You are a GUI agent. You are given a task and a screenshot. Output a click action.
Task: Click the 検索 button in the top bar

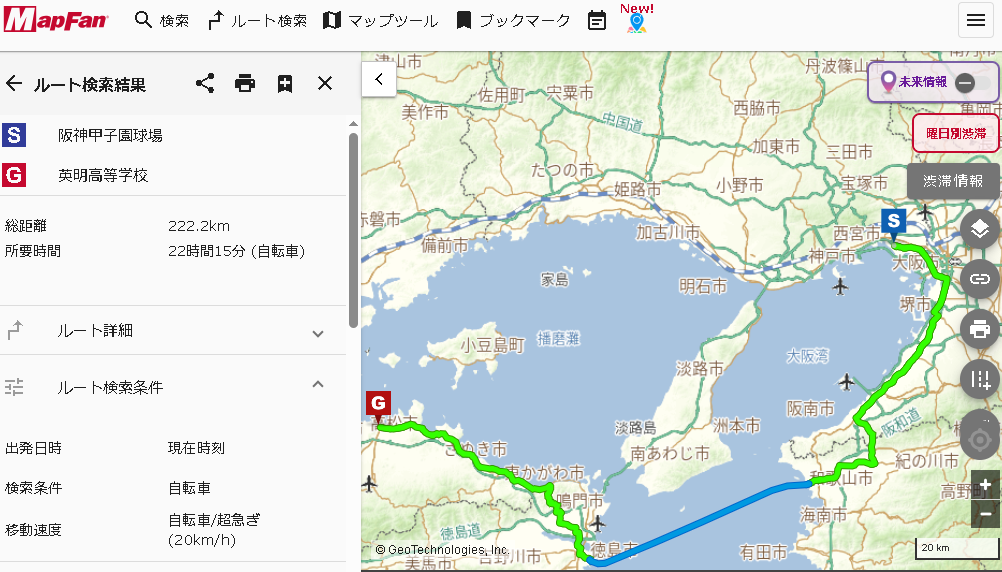162,20
